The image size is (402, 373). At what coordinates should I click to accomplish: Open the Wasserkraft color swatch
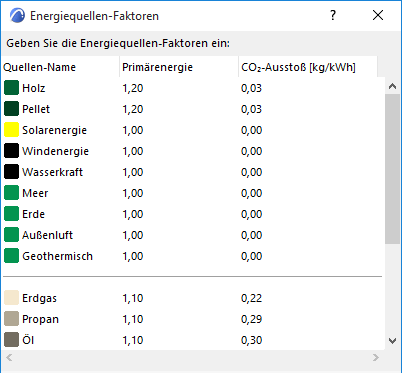point(11,172)
